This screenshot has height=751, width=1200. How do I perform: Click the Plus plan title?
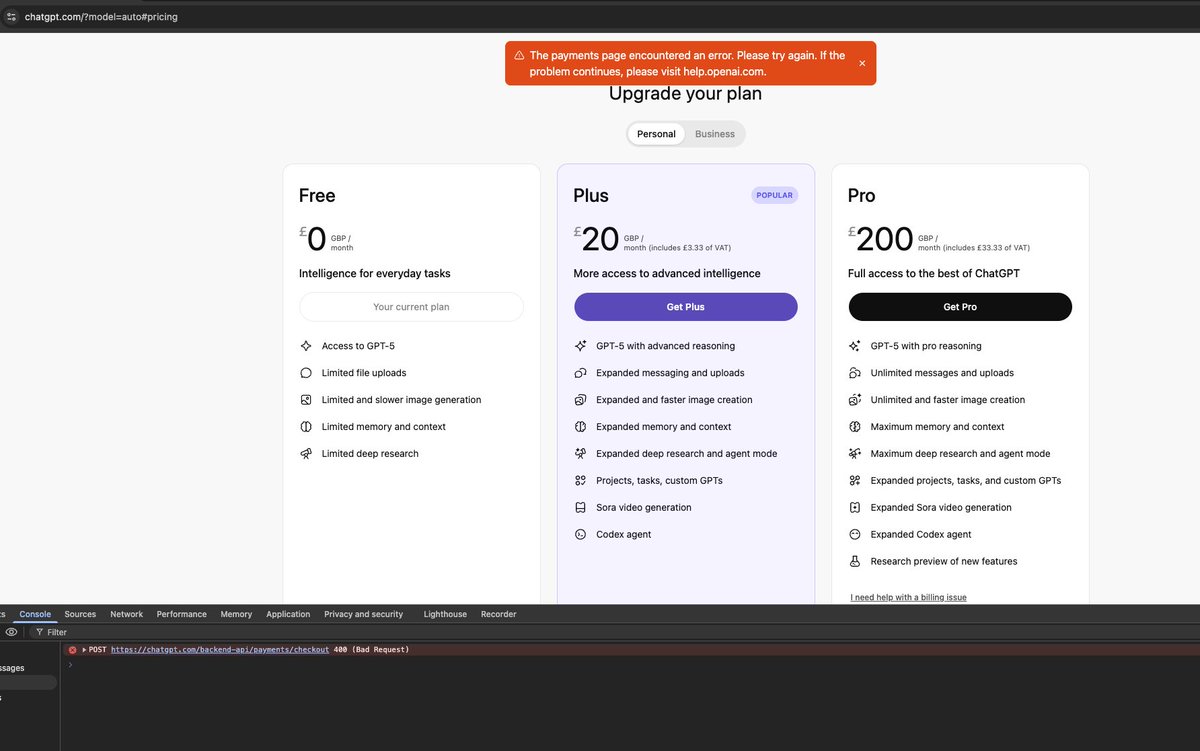pos(591,196)
